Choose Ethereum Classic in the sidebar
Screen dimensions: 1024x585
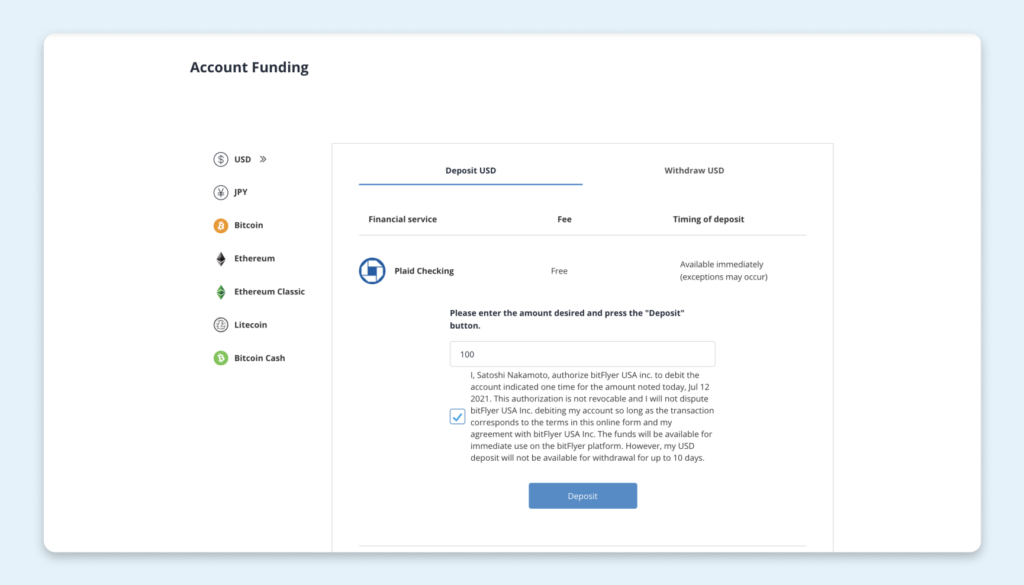click(269, 292)
